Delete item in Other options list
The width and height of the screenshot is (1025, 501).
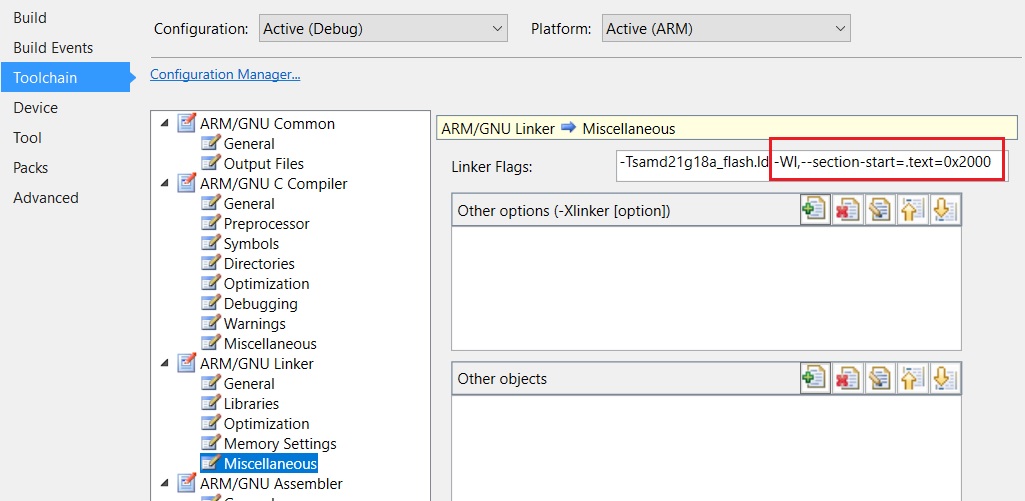coord(848,211)
